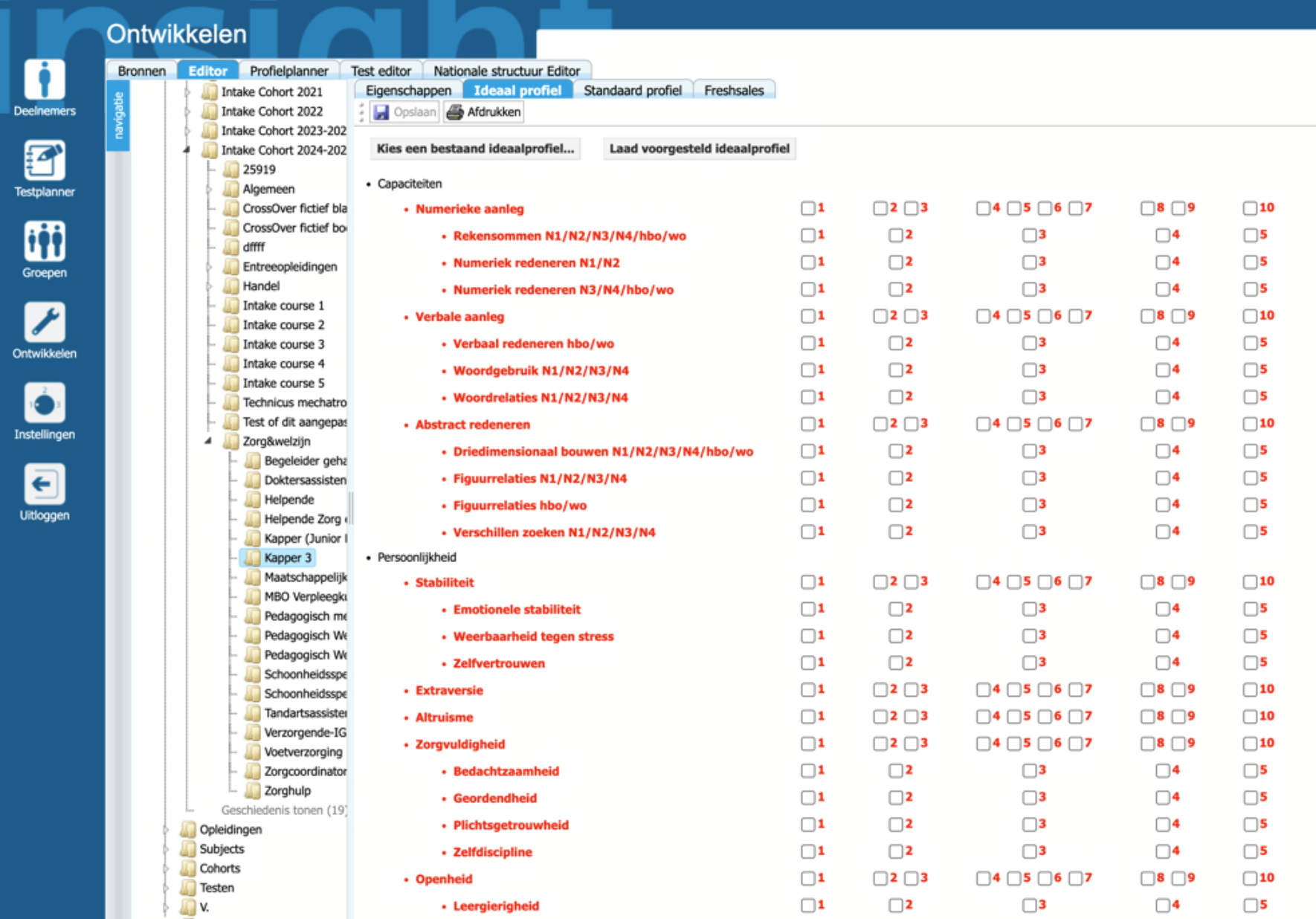This screenshot has height=919, width=1316.
Task: Click Laad voorgesteld ideaalprofiel button
Action: point(699,149)
